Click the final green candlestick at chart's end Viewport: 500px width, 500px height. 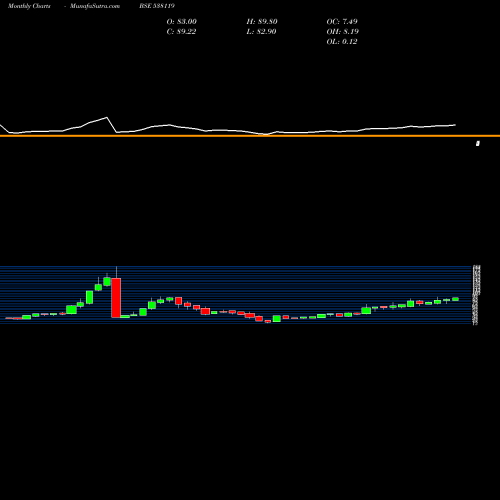(455, 299)
